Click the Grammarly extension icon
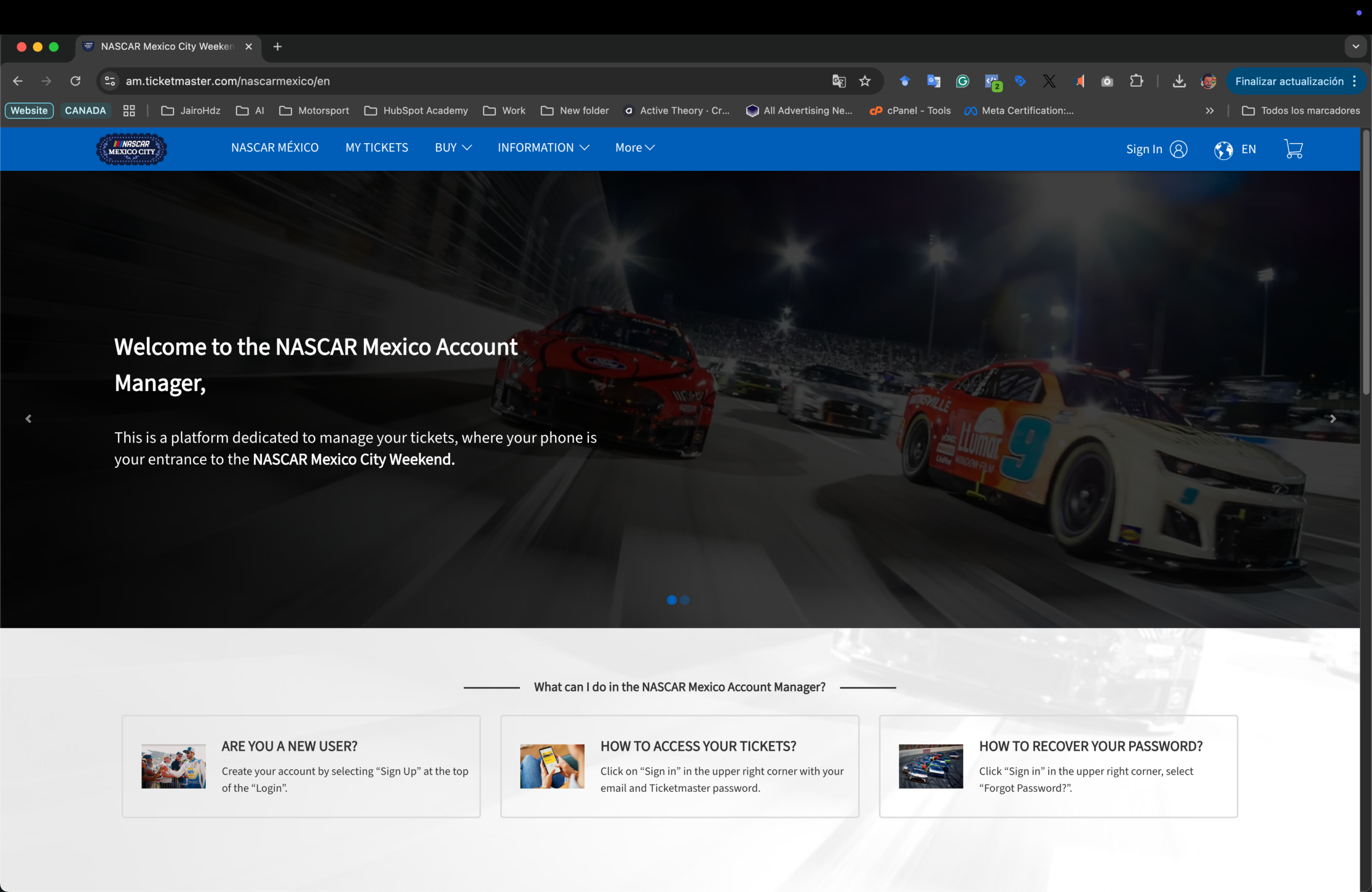Viewport: 1372px width, 892px height. tap(962, 81)
